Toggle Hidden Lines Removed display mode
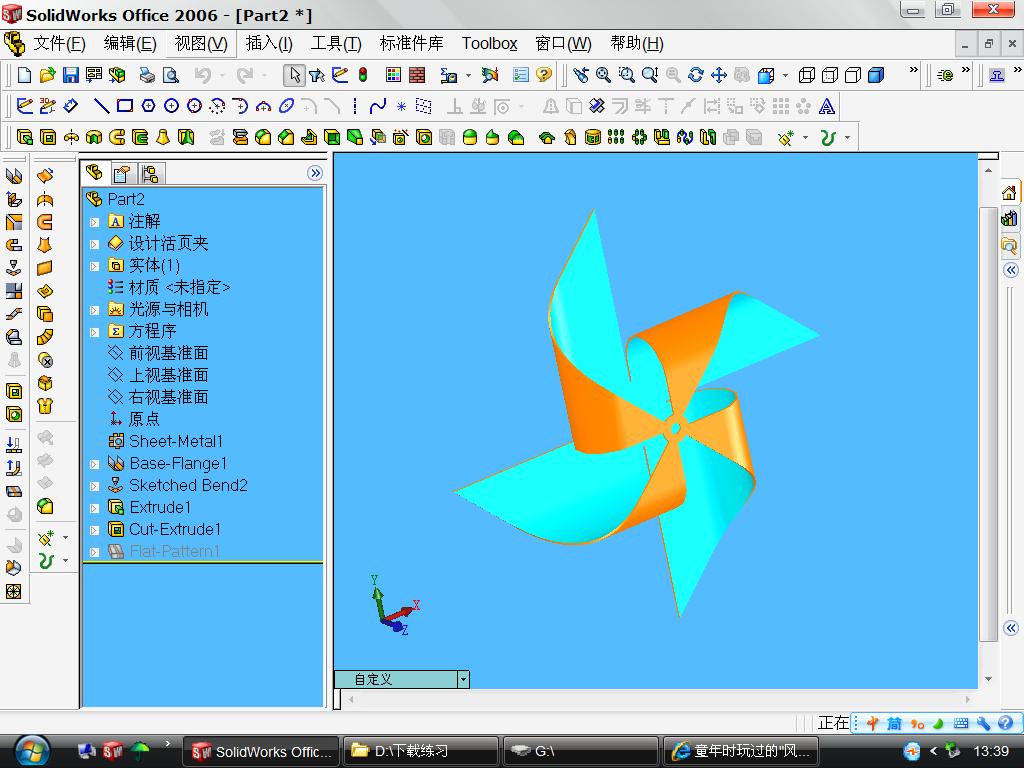Screen dimensions: 1024x768 (853, 75)
